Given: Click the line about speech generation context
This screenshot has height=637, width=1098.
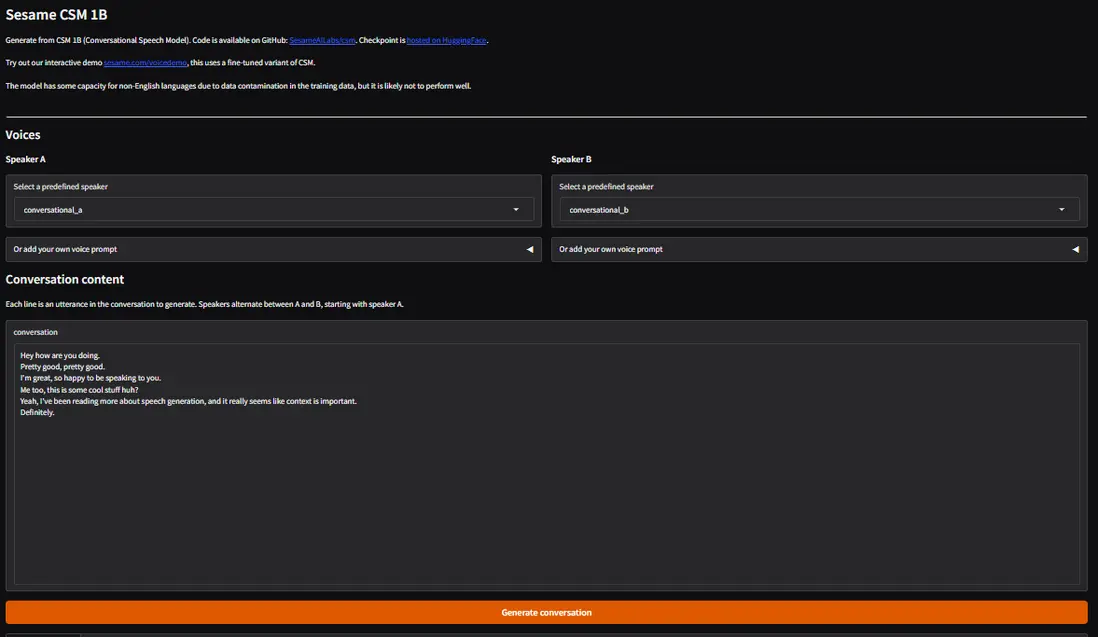Looking at the screenshot, I should pyautogui.click(x=188, y=401).
